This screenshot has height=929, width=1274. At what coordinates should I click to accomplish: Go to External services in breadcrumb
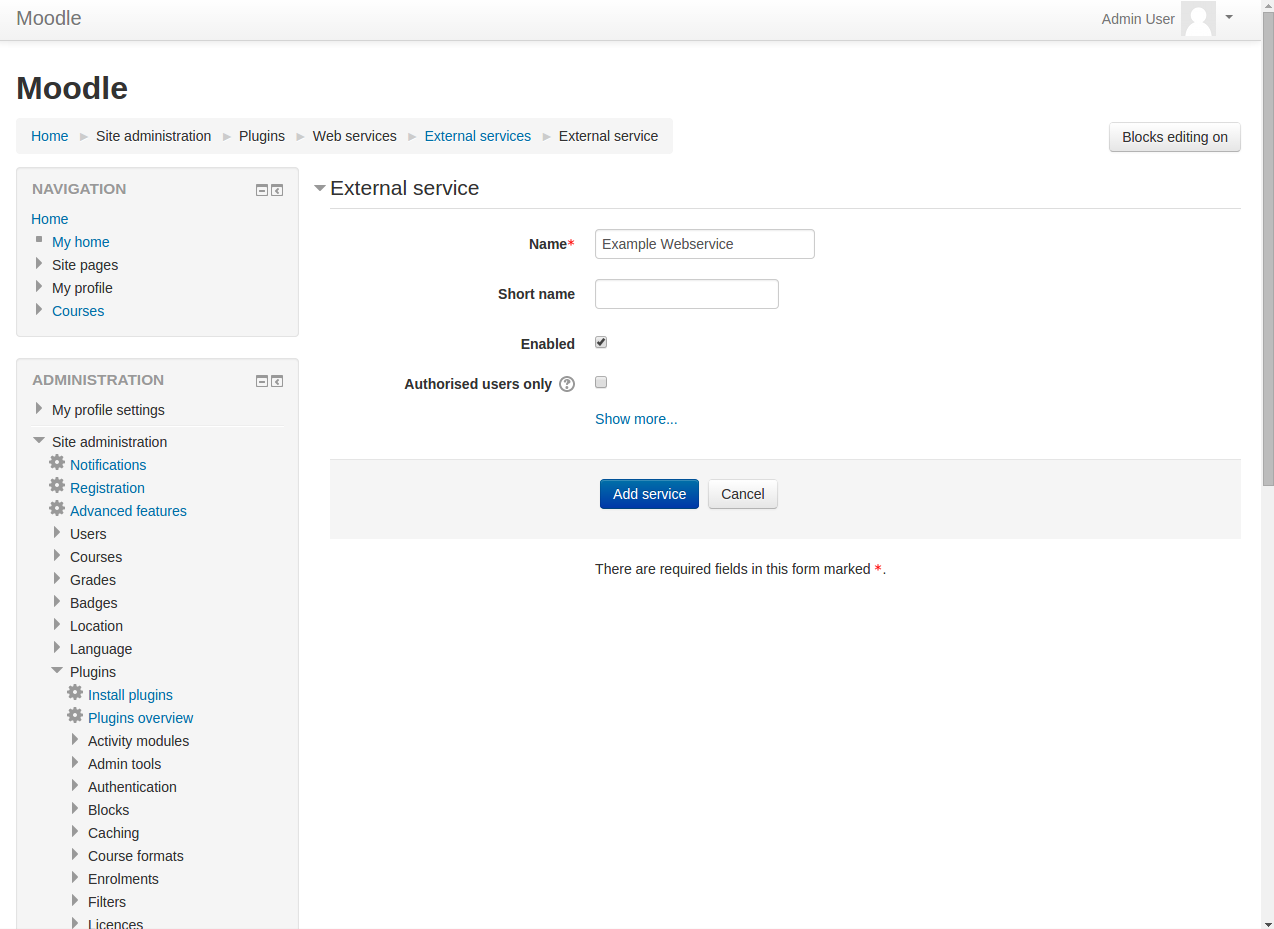[x=477, y=136]
